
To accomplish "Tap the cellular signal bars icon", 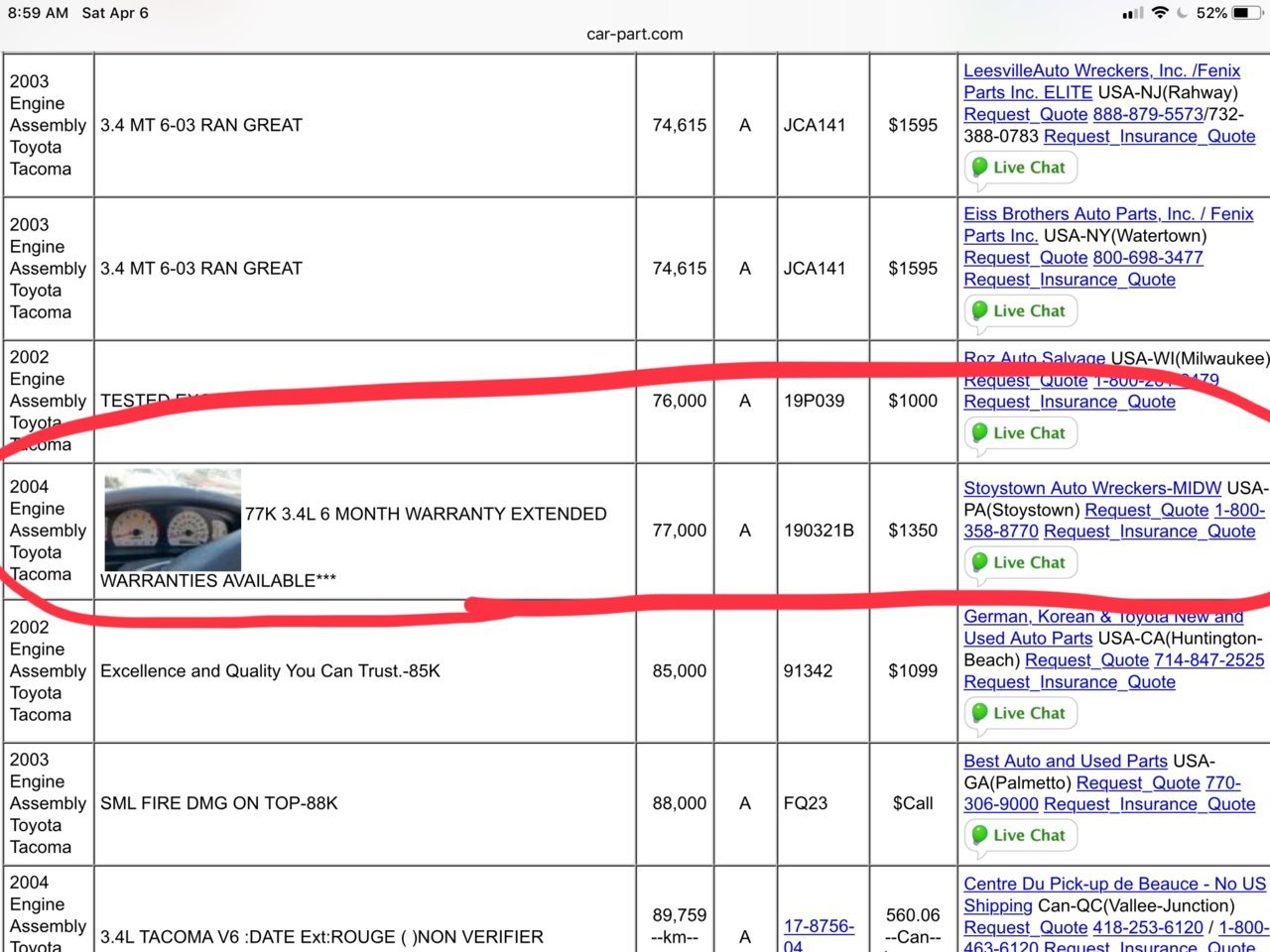I will click(x=1133, y=13).
